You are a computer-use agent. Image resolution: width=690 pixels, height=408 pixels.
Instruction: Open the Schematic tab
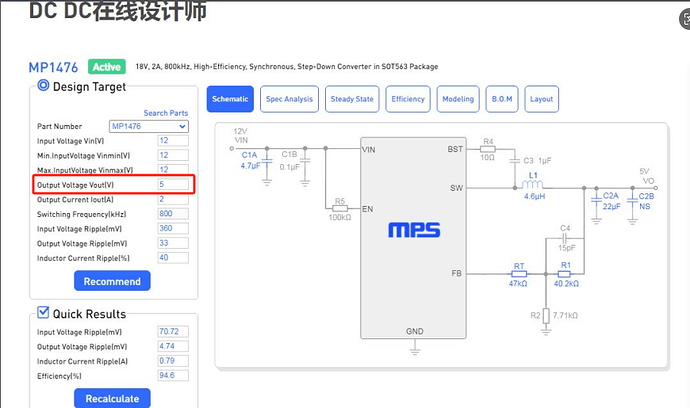(x=230, y=99)
